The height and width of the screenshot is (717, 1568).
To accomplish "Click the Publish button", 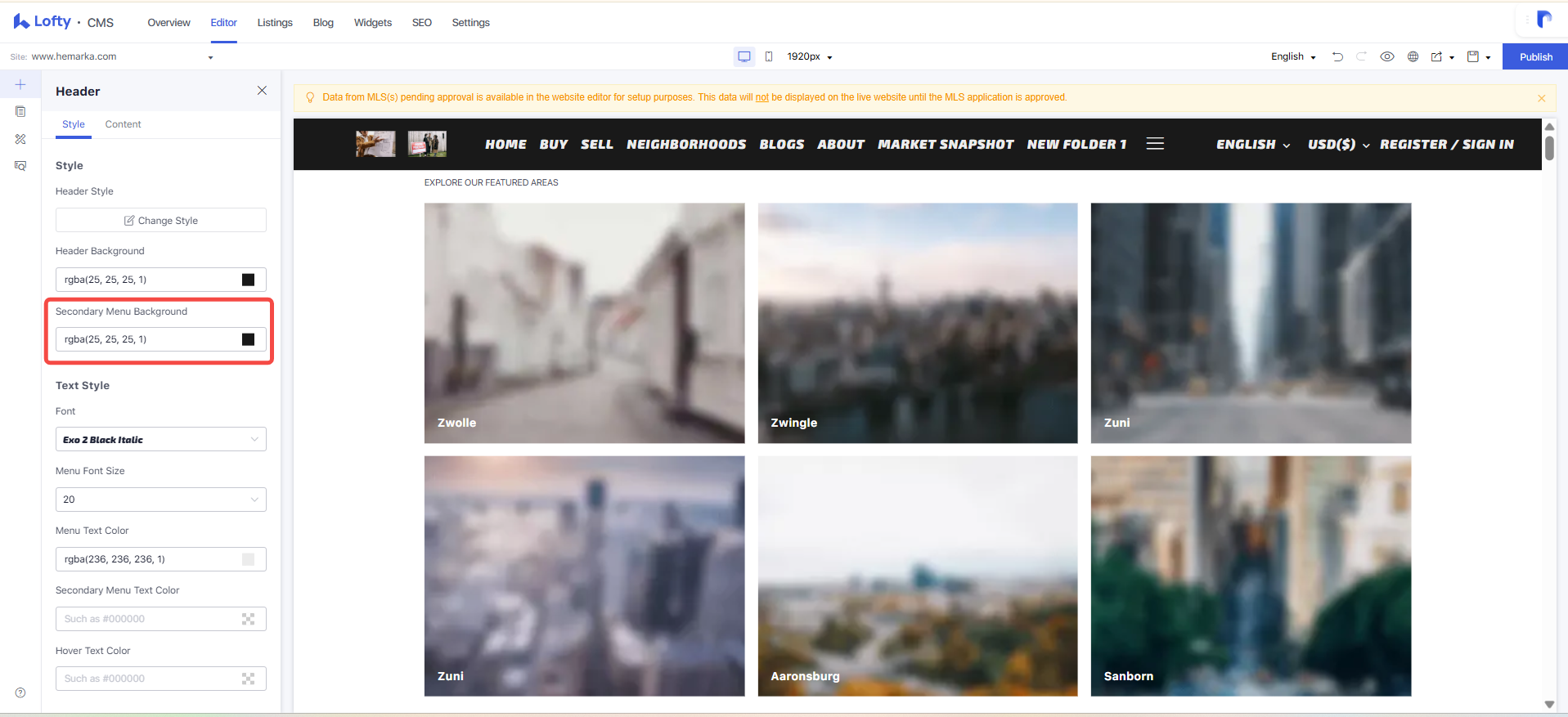I will coord(1535,56).
